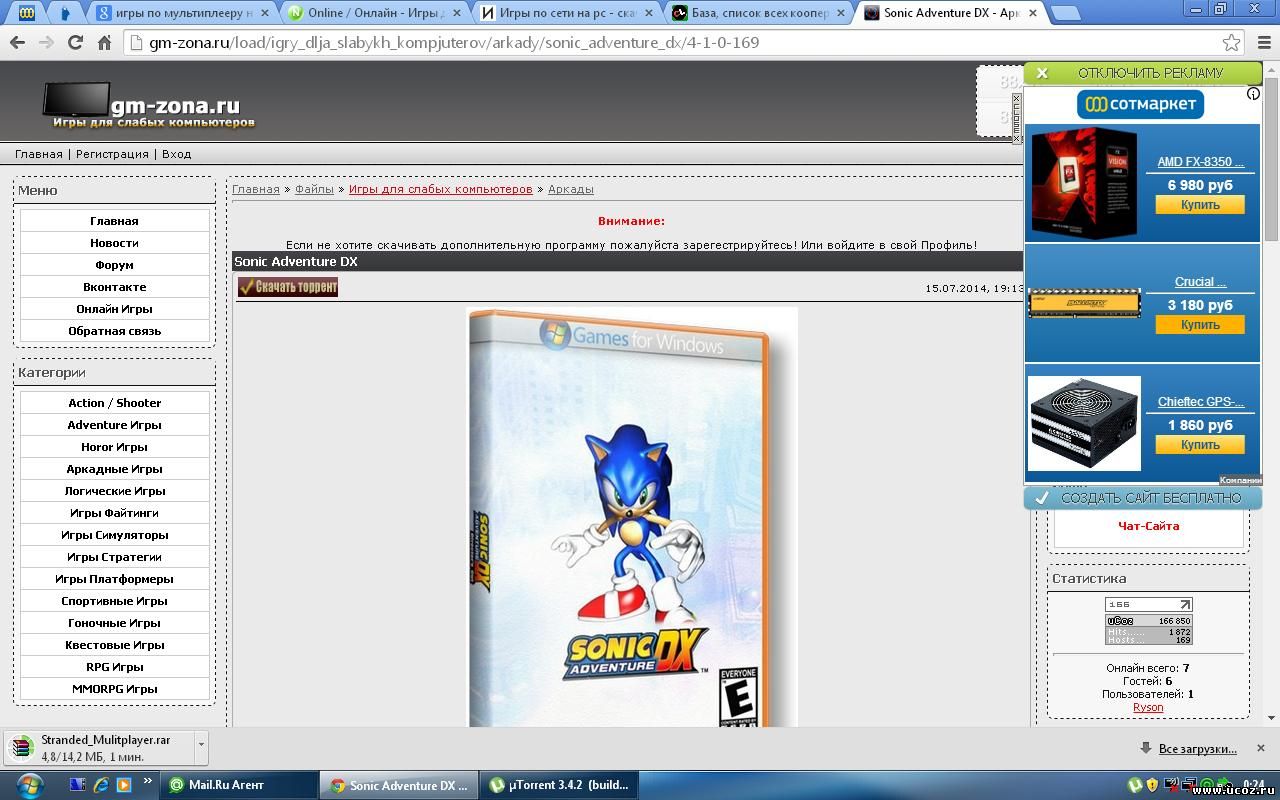The image size is (1280, 800).
Task: Click the Регистрация link
Action: (x=112, y=154)
